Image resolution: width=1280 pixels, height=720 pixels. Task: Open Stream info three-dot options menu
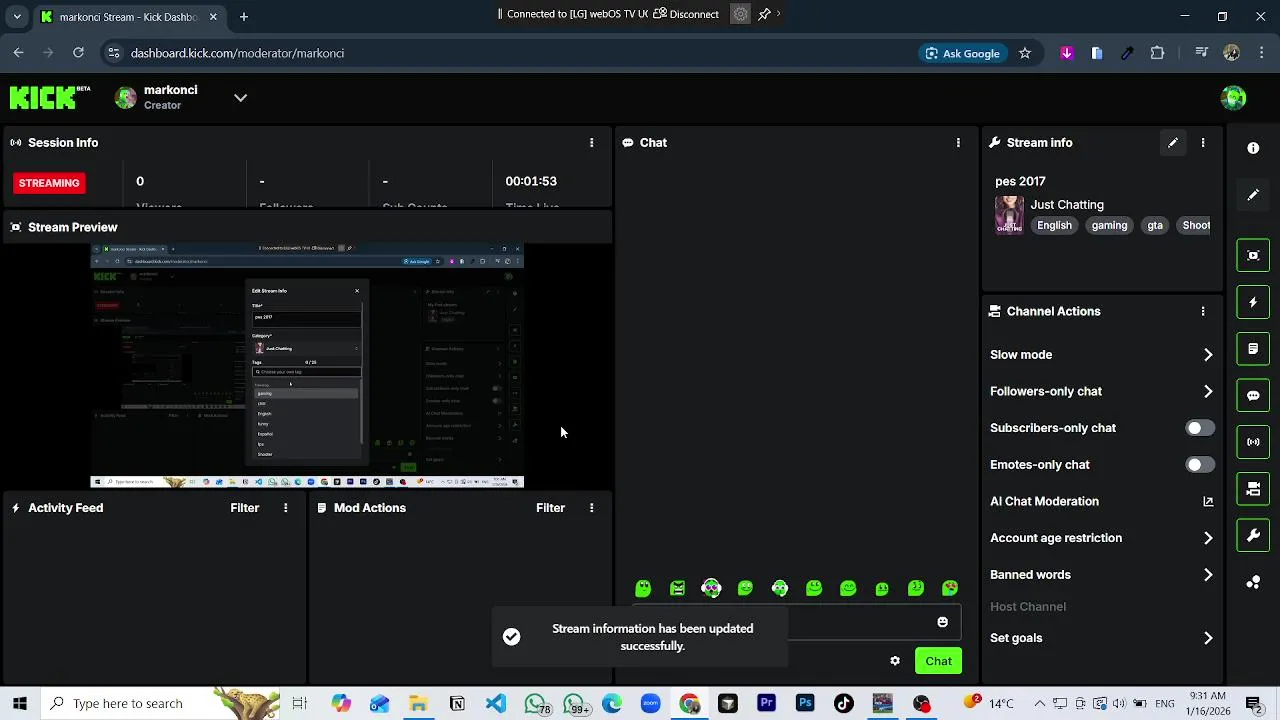(1203, 143)
